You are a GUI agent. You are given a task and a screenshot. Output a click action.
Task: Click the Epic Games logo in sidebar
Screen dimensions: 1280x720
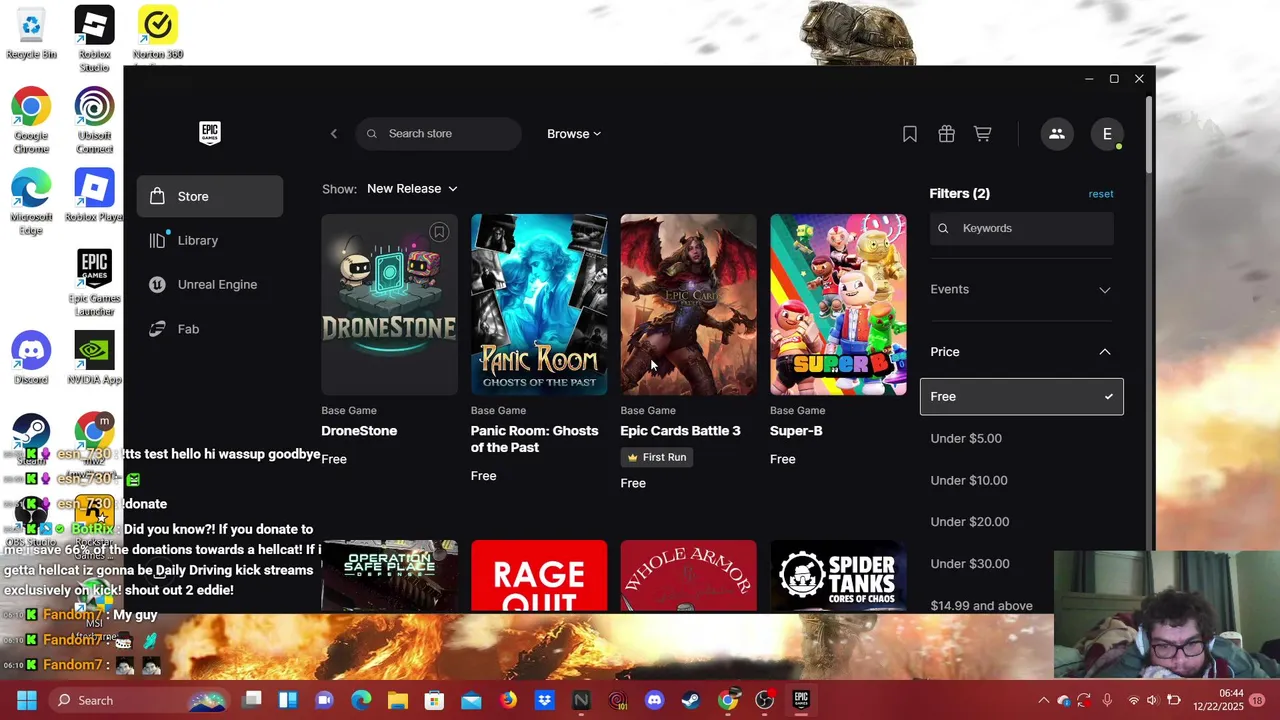[x=209, y=133]
